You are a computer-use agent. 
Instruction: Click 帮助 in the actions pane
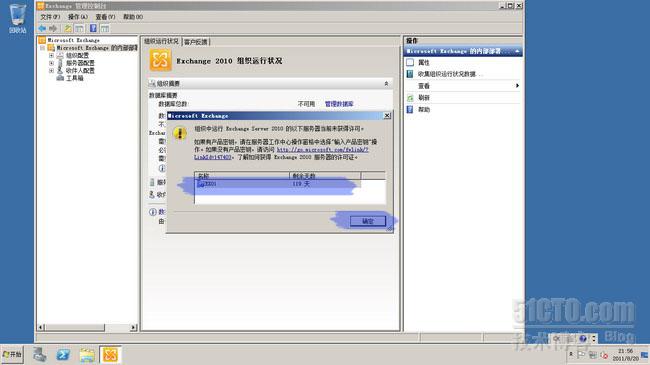coord(424,110)
